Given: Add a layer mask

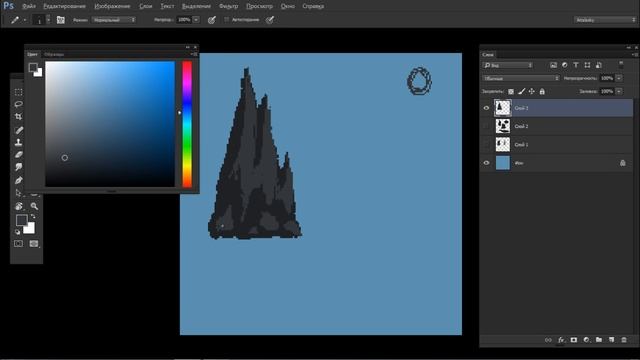Looking at the screenshot, I should (574, 340).
